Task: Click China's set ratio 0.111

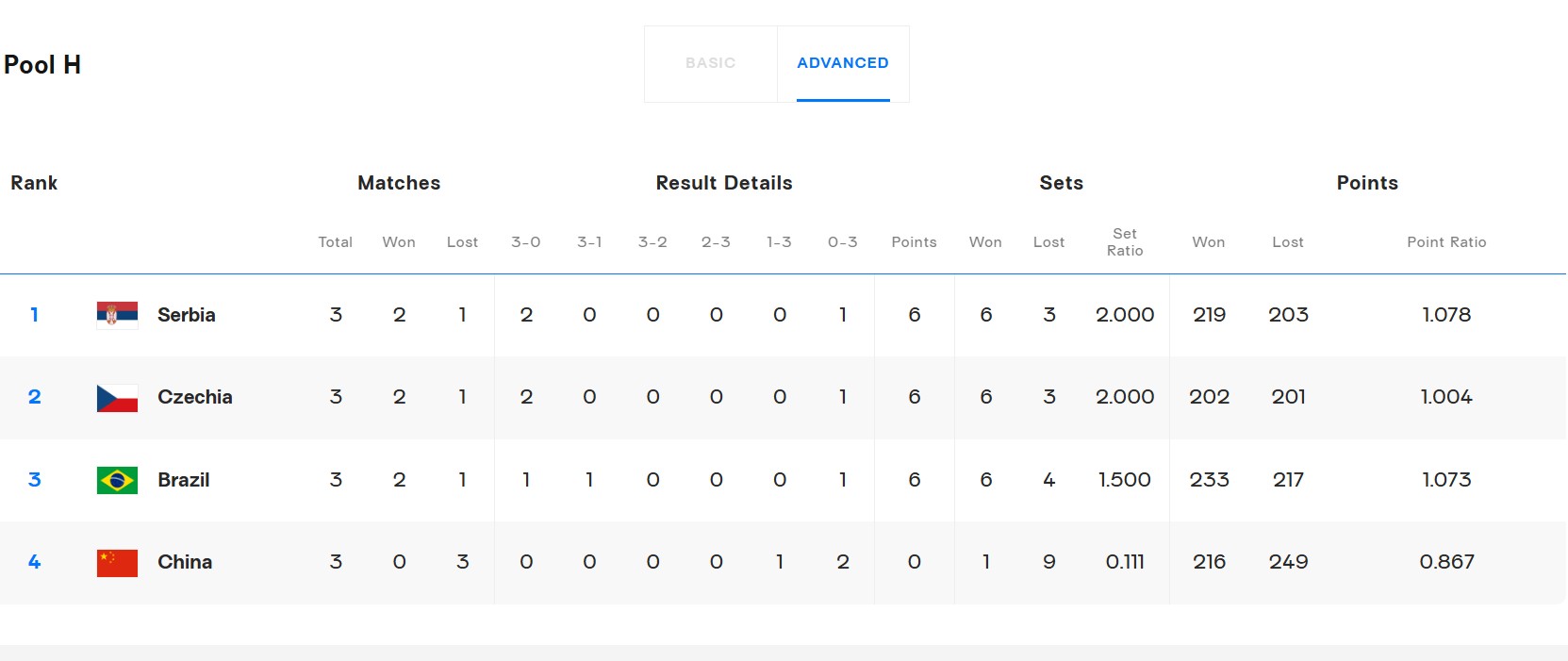Action: [1124, 562]
